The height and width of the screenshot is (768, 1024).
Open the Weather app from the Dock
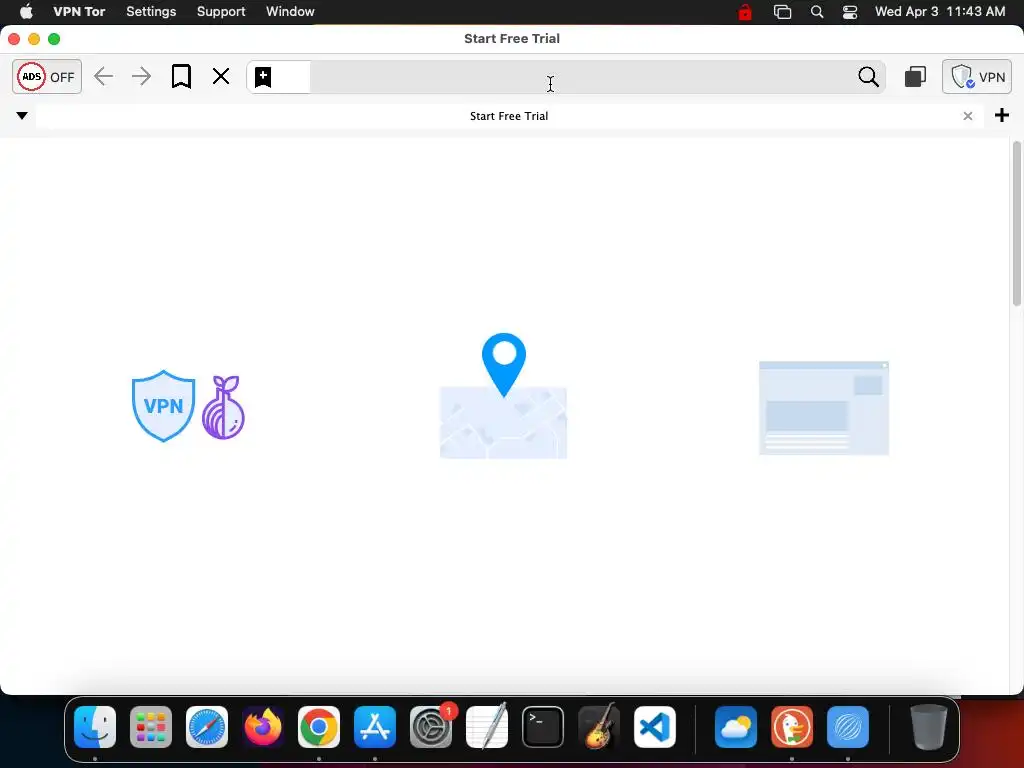tap(736, 727)
